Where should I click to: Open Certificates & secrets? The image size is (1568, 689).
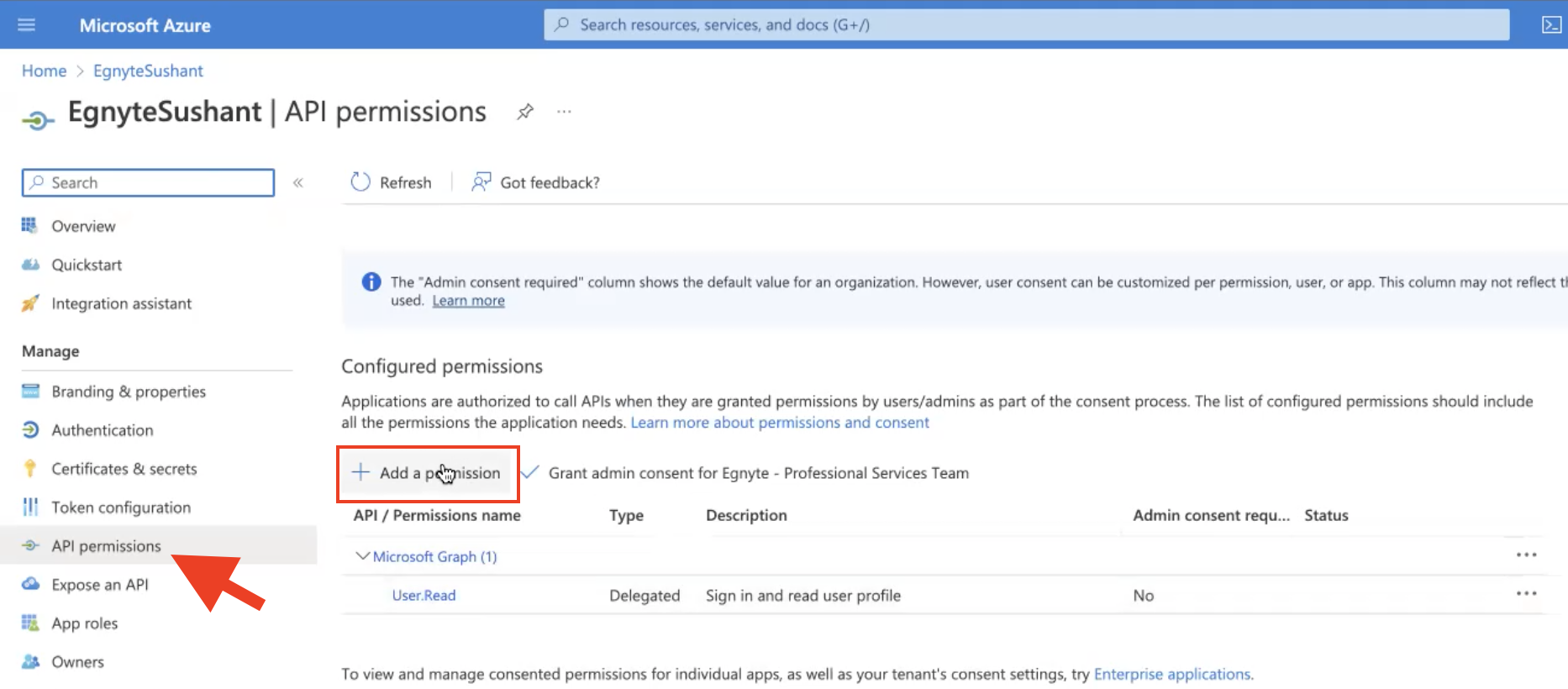(x=124, y=469)
